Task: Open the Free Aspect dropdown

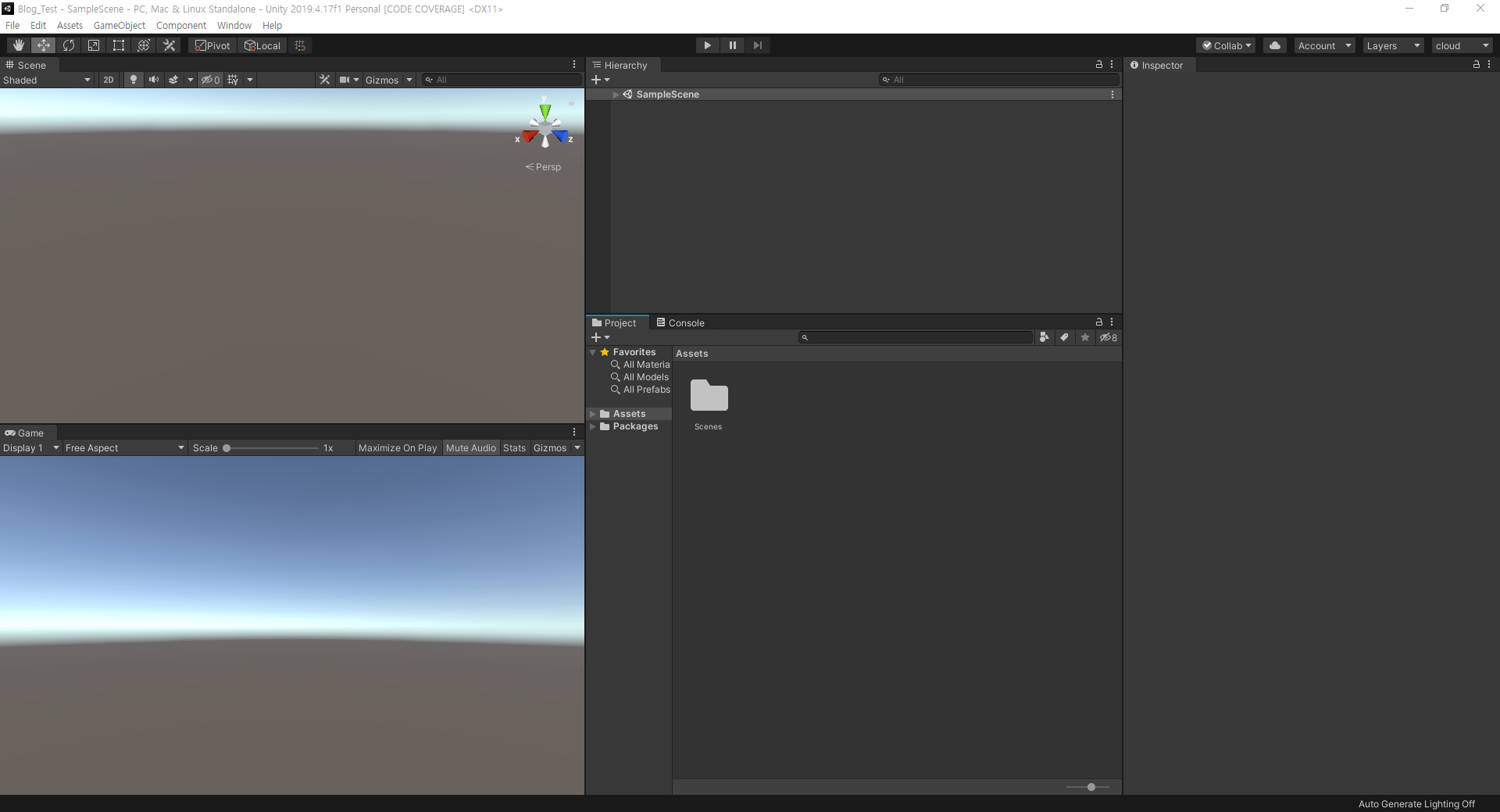Action: point(125,447)
